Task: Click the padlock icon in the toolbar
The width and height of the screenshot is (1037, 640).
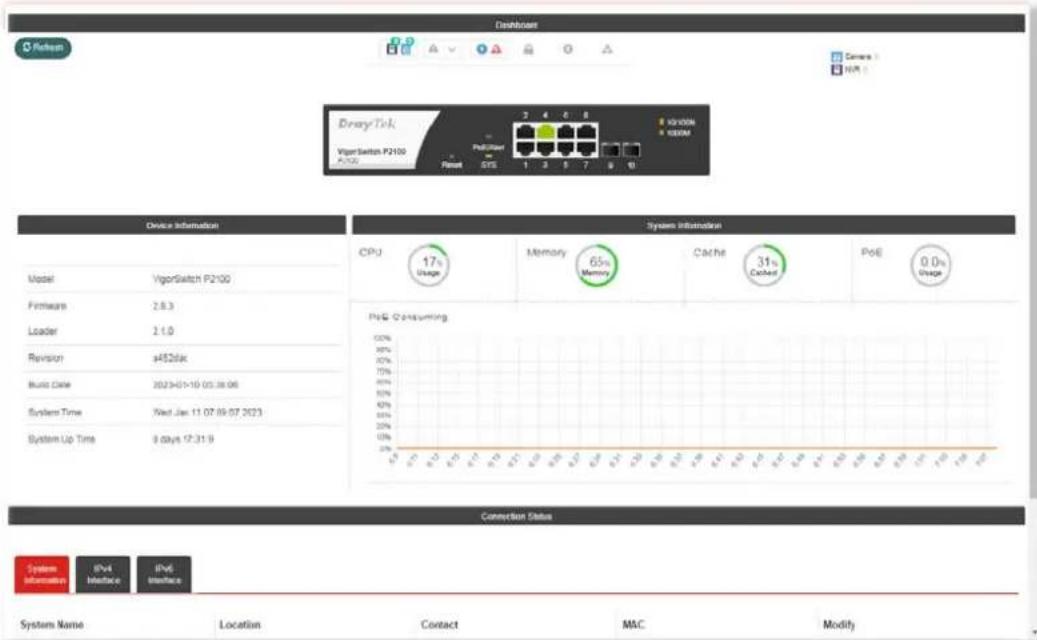Action: click(x=528, y=49)
